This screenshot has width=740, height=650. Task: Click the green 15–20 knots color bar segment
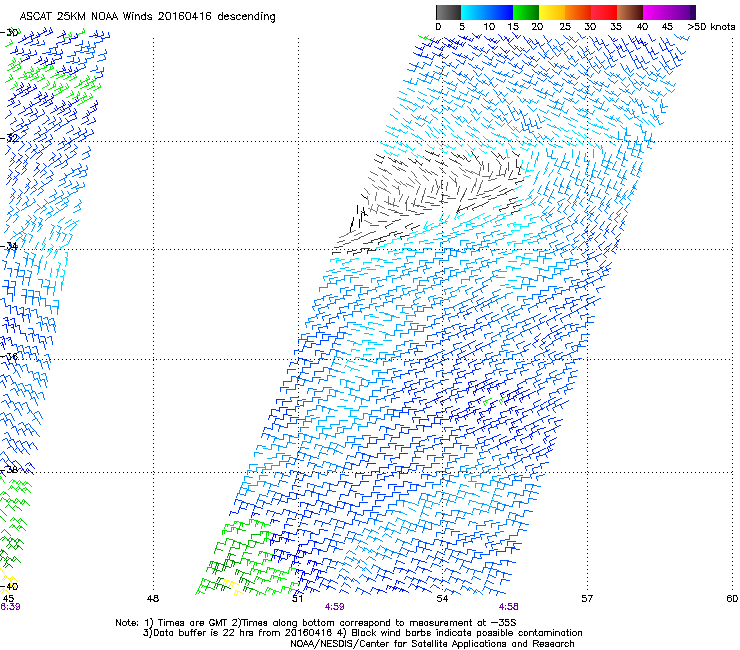[526, 12]
